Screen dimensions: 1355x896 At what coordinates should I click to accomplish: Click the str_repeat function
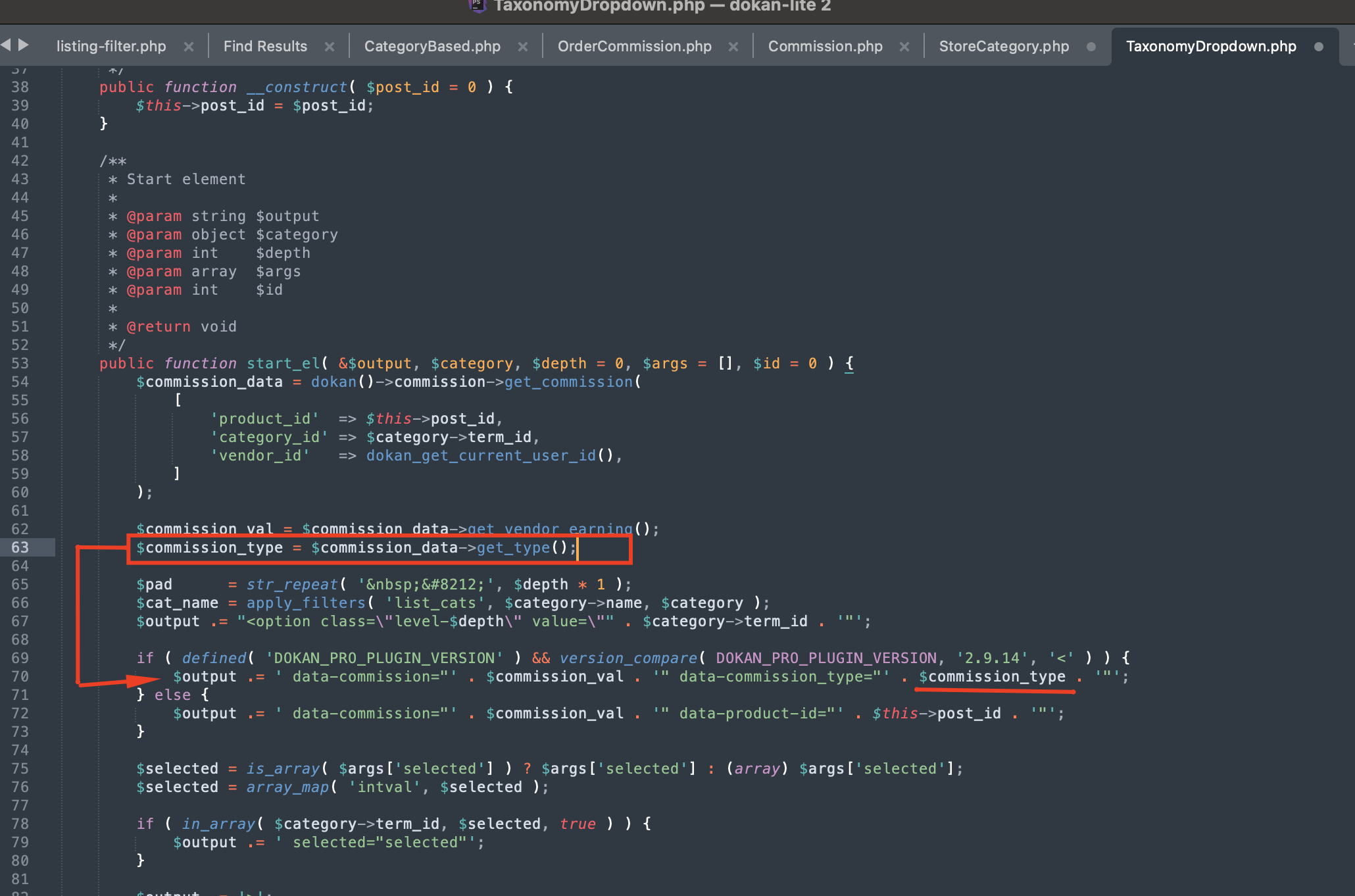292,584
